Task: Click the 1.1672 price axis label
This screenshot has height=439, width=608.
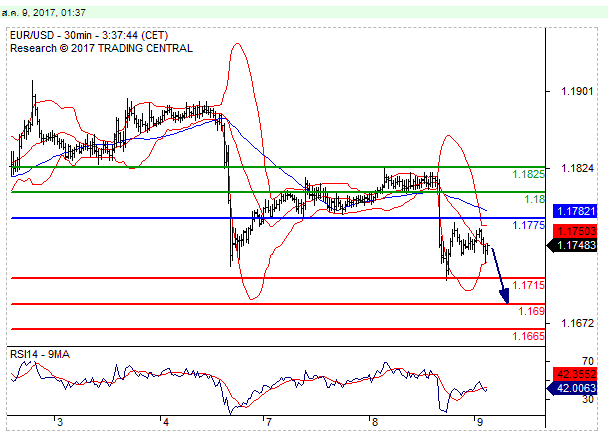Action: click(x=577, y=323)
